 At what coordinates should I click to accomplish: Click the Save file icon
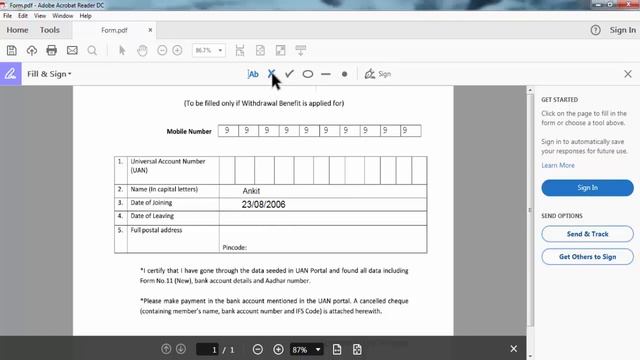click(12, 50)
